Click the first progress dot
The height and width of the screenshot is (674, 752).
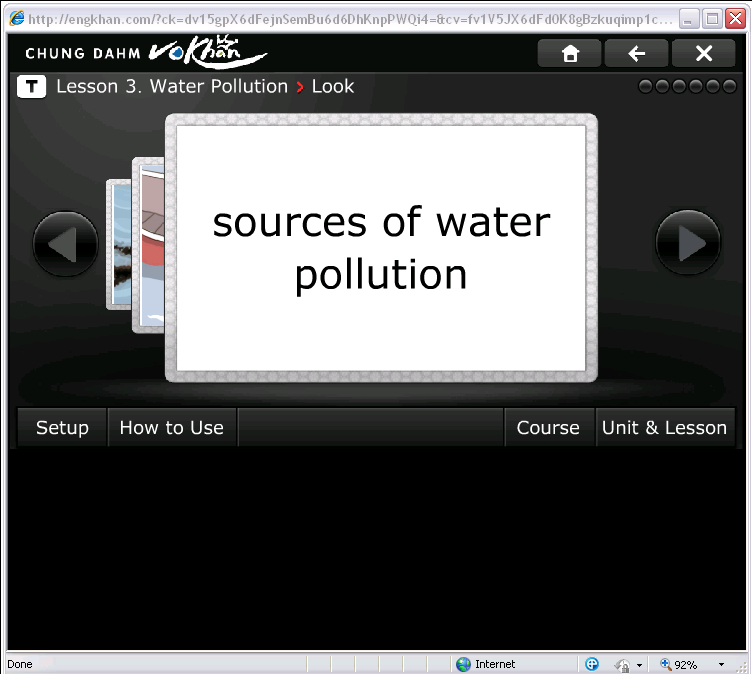646,87
